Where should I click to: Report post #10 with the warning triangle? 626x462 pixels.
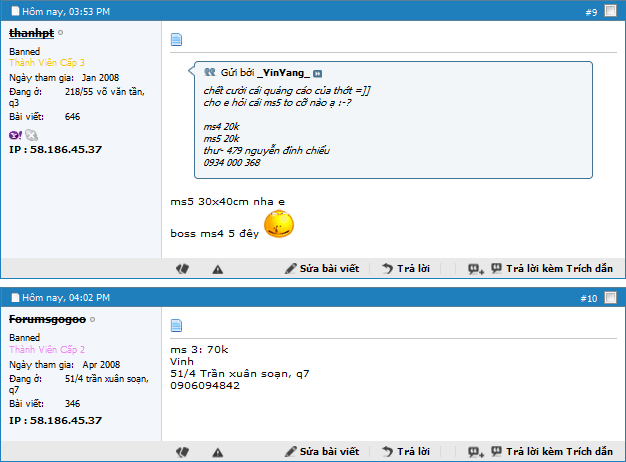click(x=218, y=452)
